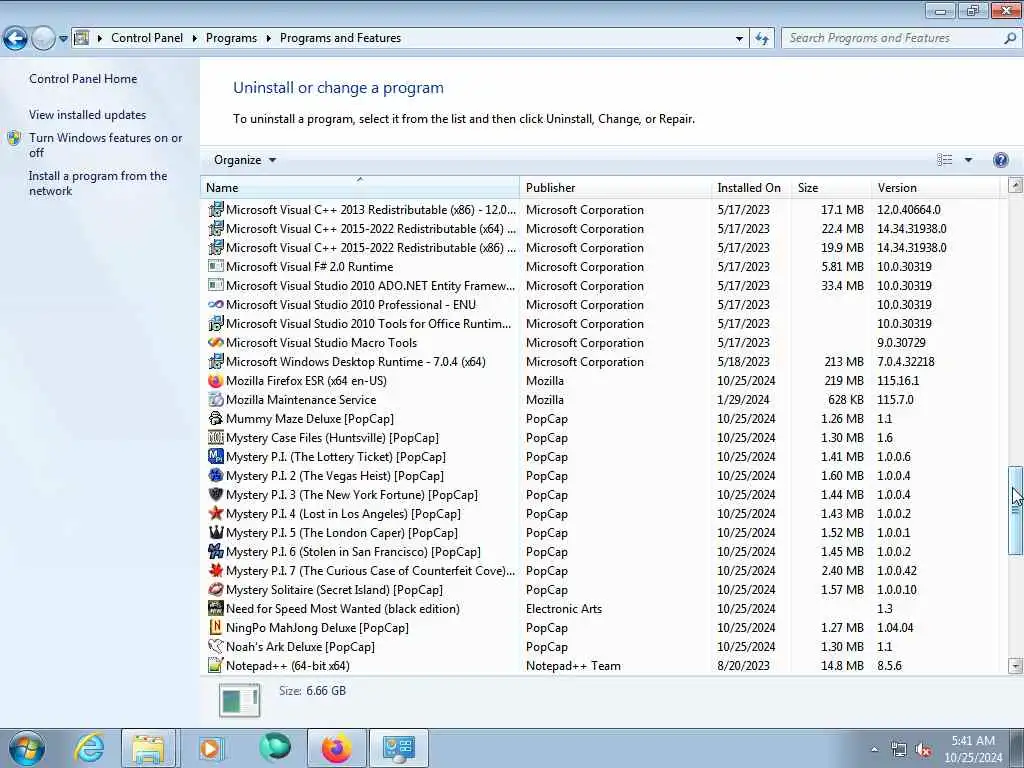Click the scrollbar down arrow

pos(1015,666)
